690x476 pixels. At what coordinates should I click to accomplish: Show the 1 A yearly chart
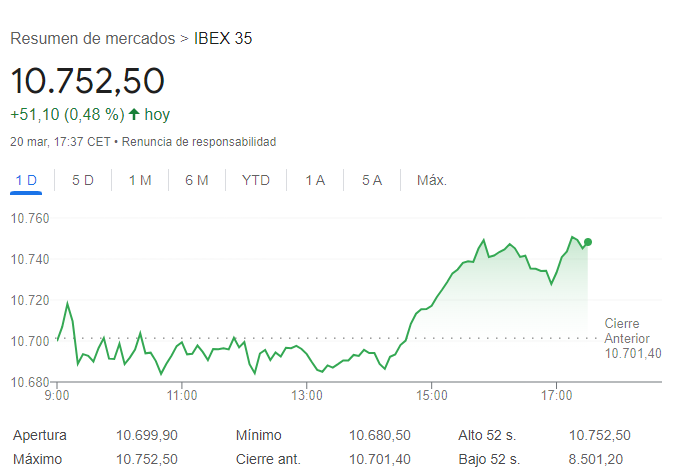pyautogui.click(x=315, y=180)
